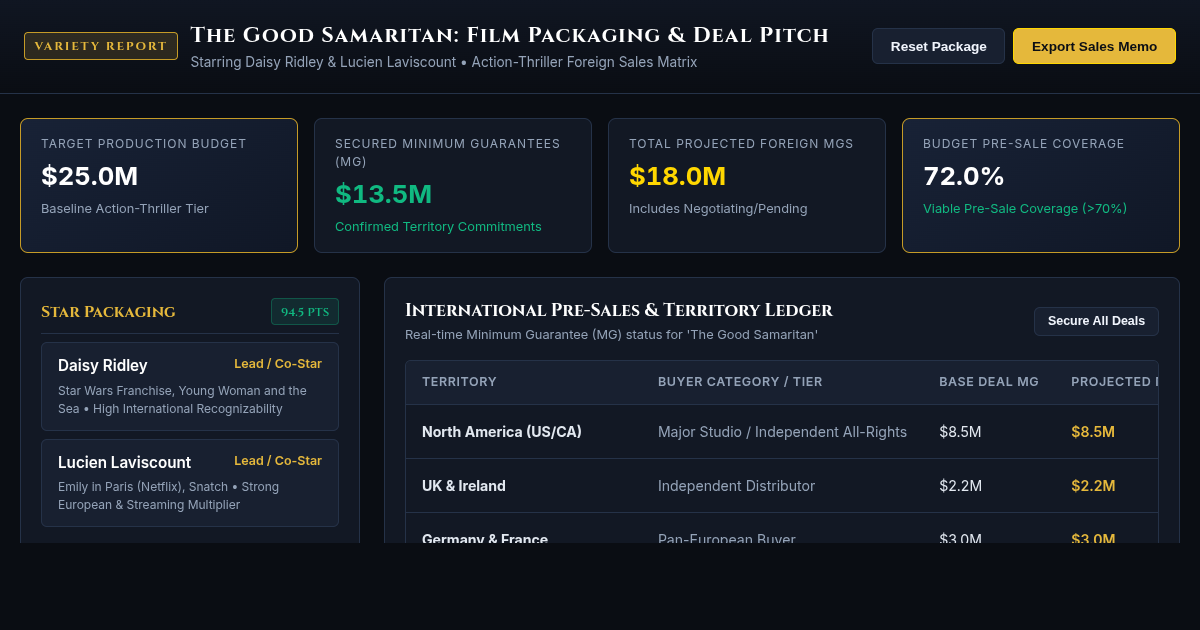The height and width of the screenshot is (630, 1200).
Task: Select Lucien Laviscount star card
Action: point(190,483)
